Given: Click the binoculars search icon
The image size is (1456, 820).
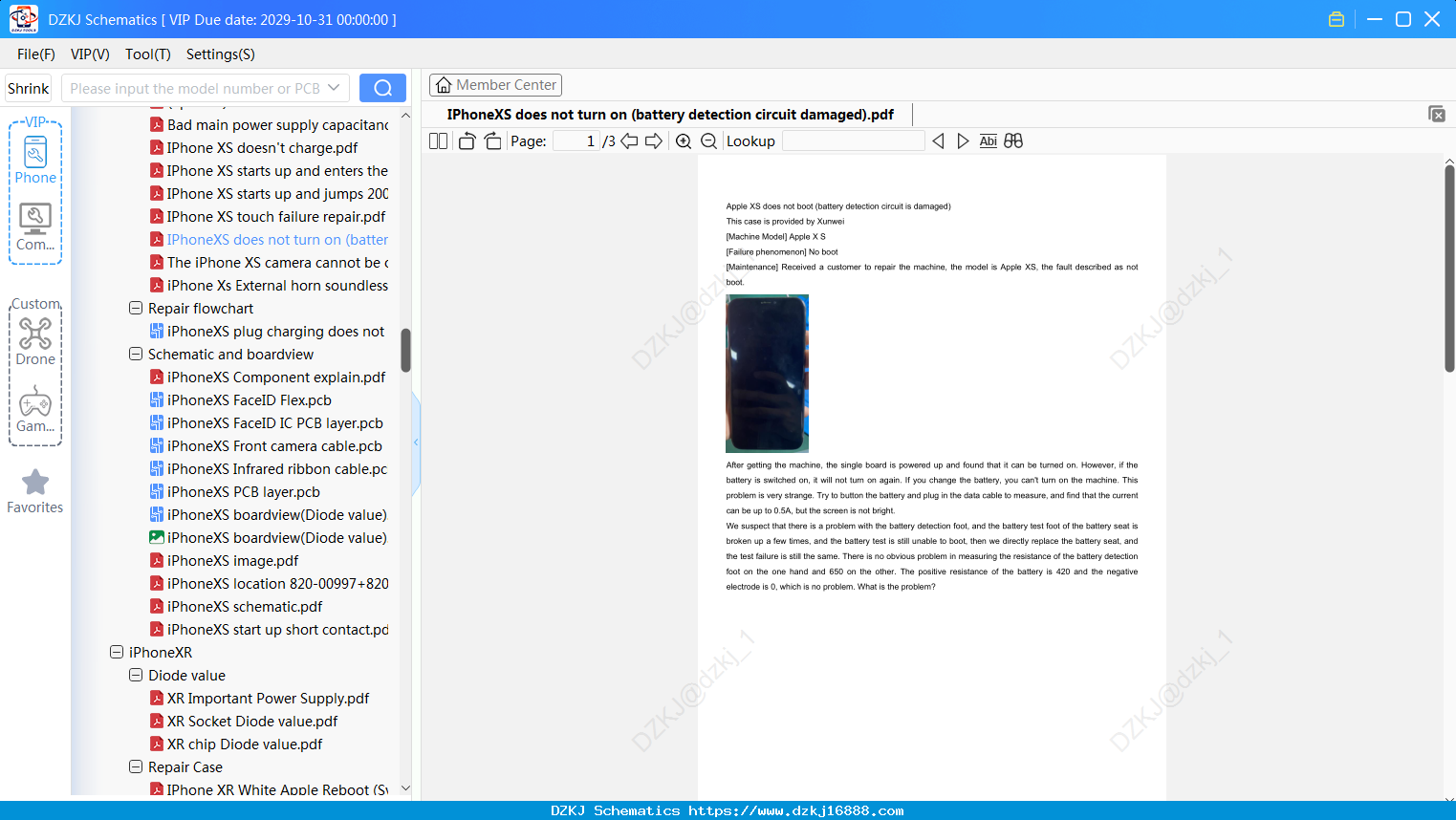Looking at the screenshot, I should coord(1013,141).
